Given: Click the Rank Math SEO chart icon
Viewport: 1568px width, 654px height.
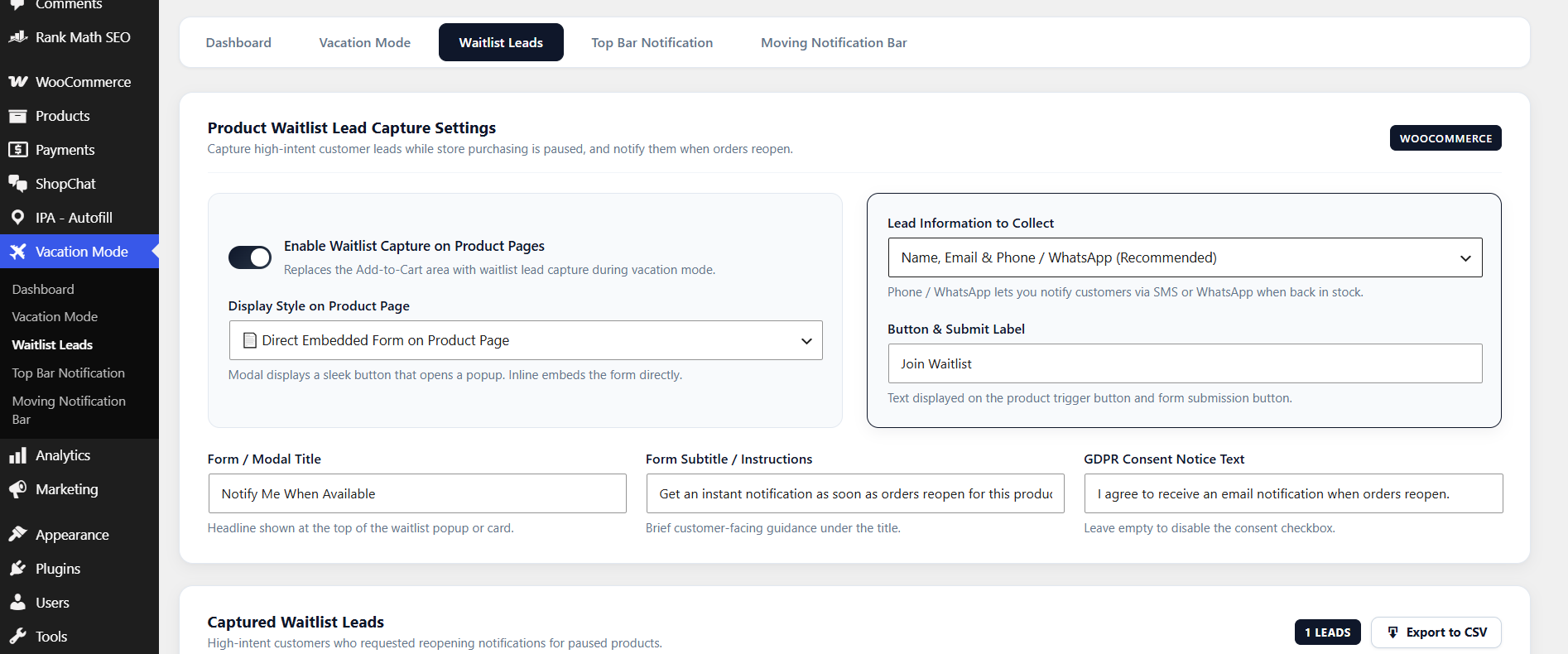Looking at the screenshot, I should tap(17, 37).
